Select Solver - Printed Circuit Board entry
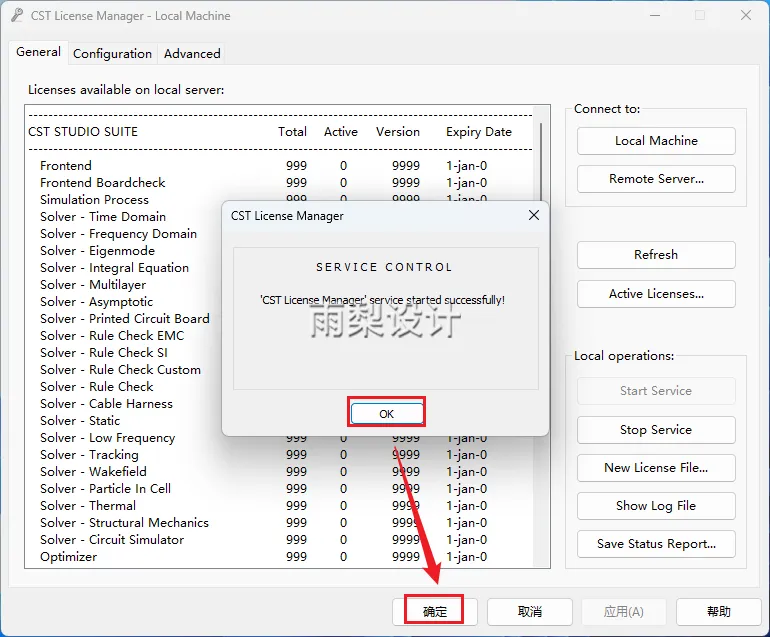This screenshot has width=770, height=637. 125,319
